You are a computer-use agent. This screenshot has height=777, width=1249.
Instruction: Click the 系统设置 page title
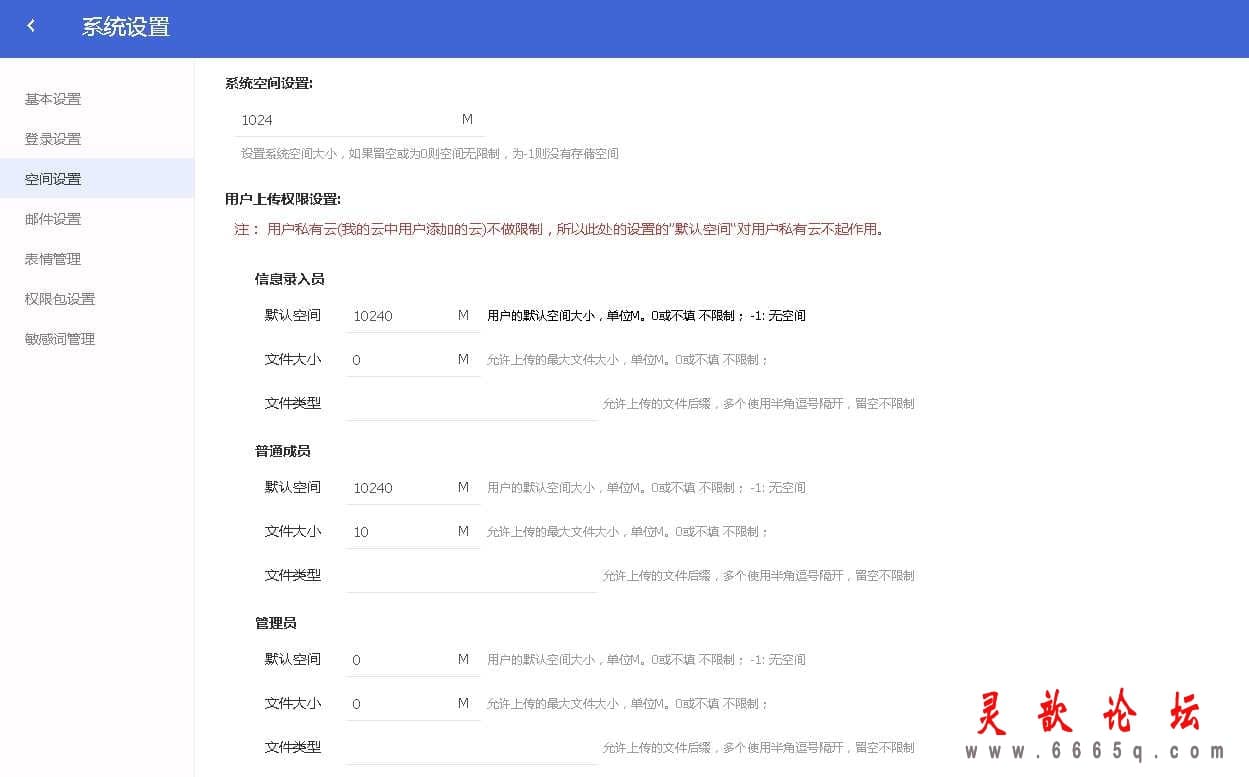(126, 27)
